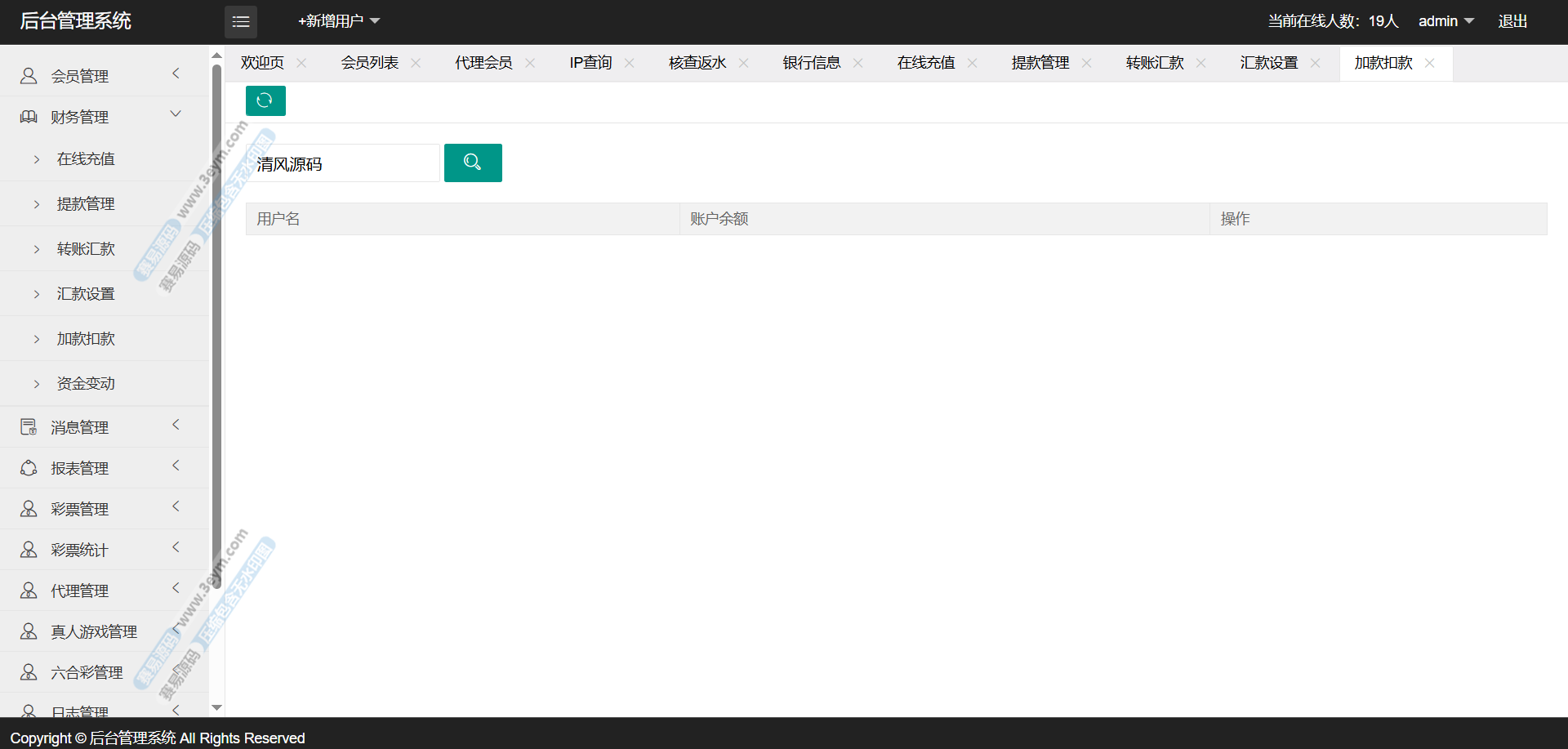
Task: Click the sidebar scrollbar down arrow
Action: coord(216,707)
